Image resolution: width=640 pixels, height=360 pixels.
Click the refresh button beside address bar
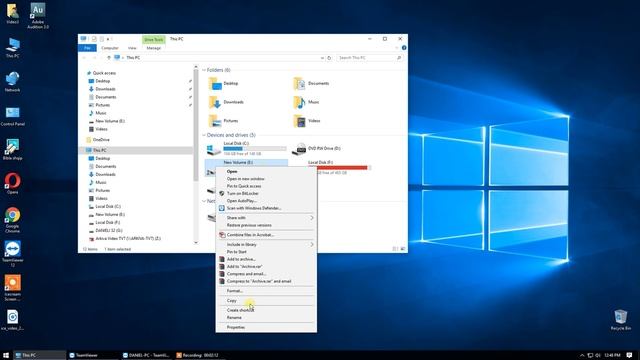coord(329,58)
